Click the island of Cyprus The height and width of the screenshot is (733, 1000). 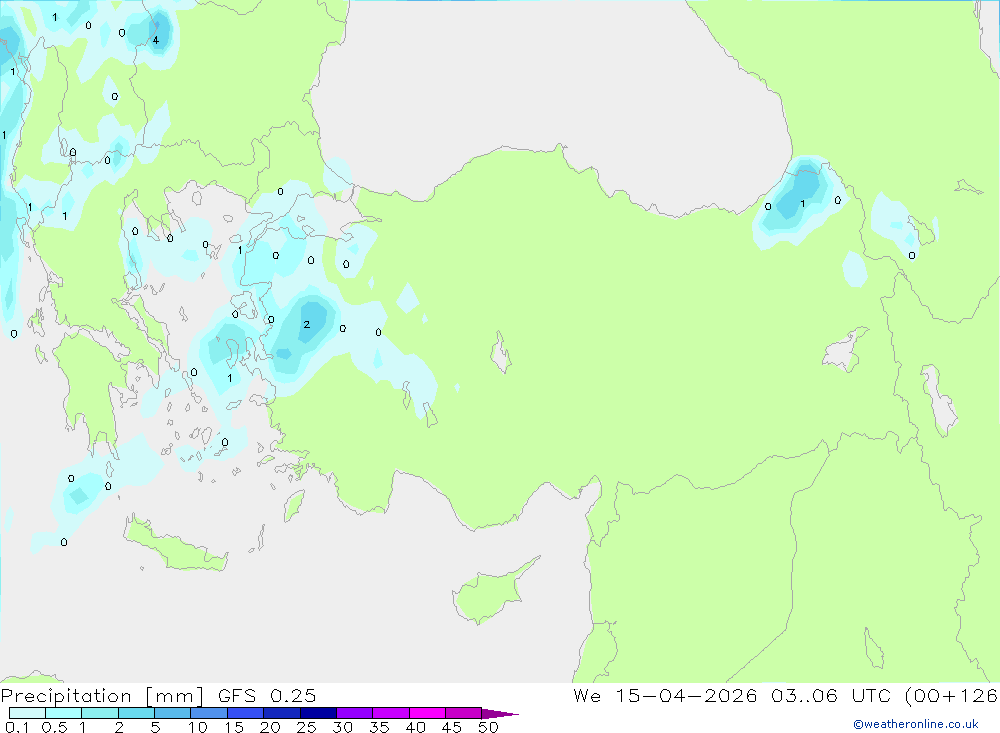pyautogui.click(x=493, y=591)
